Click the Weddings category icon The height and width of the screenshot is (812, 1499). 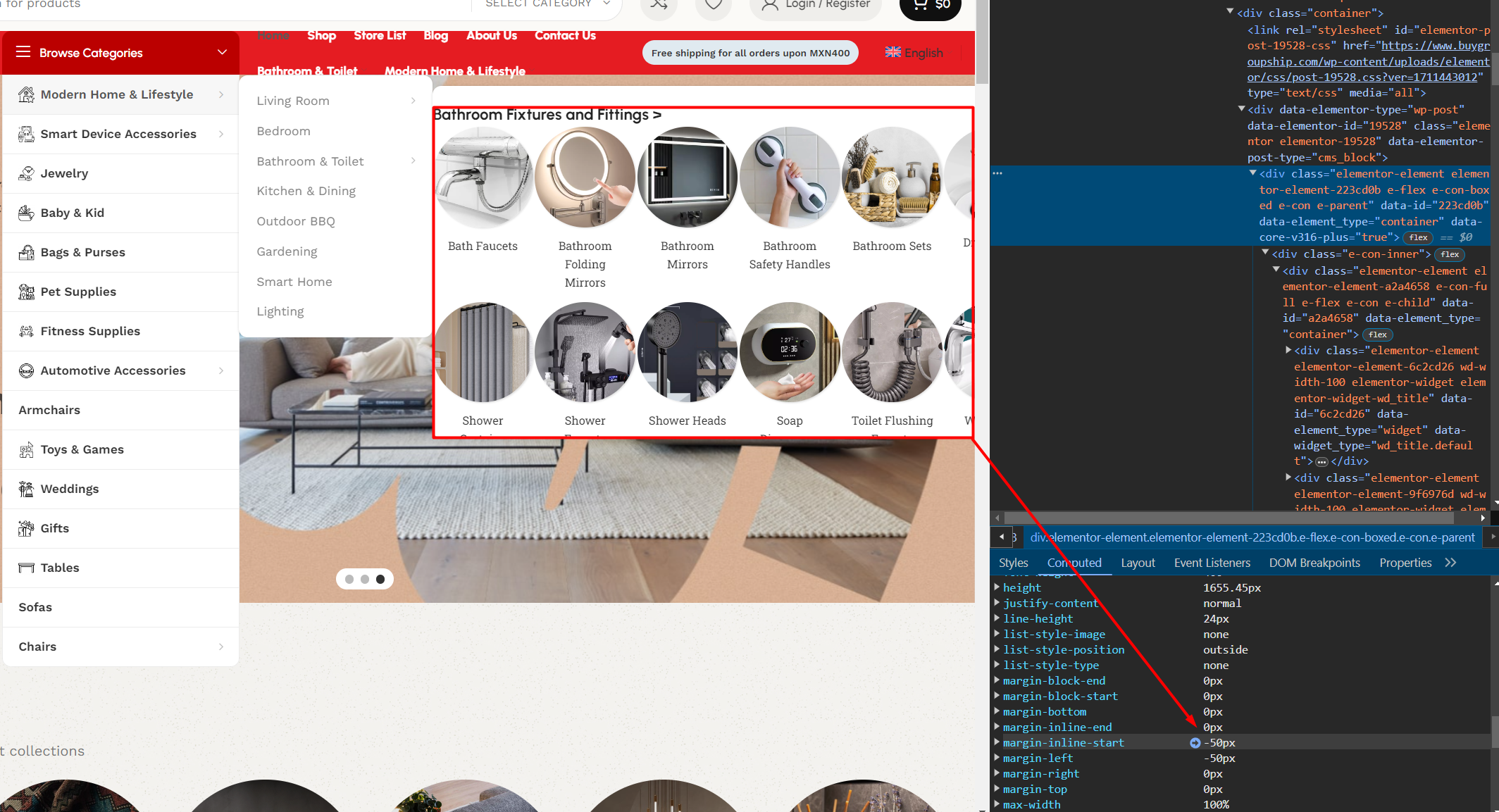coord(26,489)
